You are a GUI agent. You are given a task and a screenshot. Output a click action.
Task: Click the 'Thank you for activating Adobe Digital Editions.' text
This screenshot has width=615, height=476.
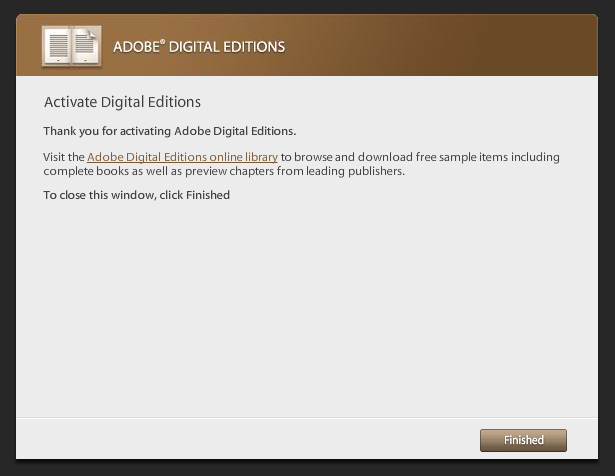(x=169, y=131)
